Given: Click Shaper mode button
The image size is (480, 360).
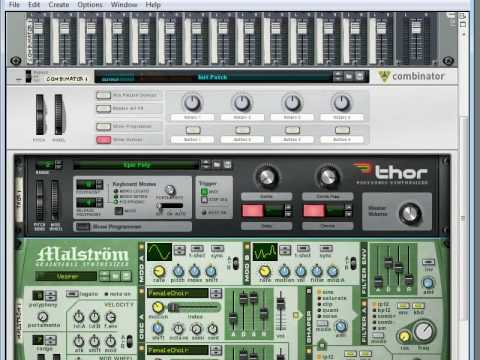Looking at the screenshot, I should coord(323,323).
